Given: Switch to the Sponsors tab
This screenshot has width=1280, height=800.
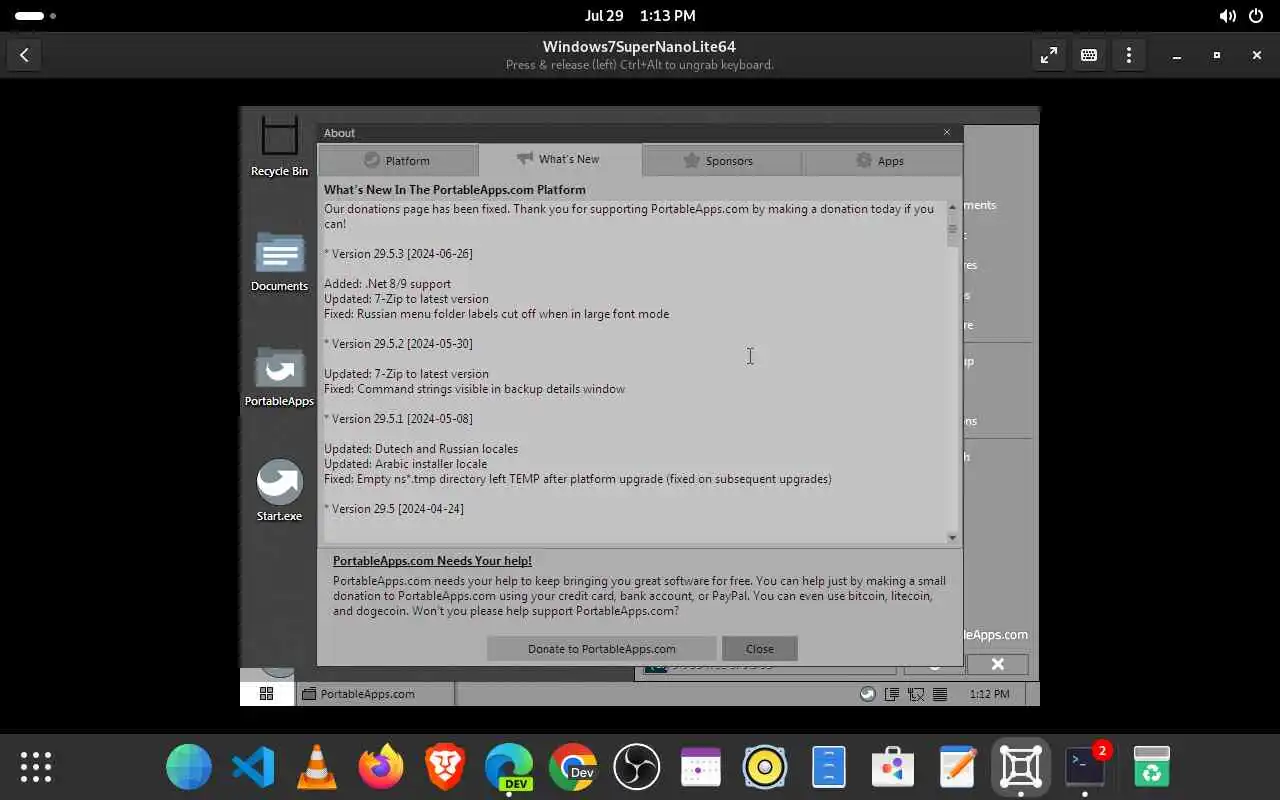Looking at the screenshot, I should (x=719, y=160).
